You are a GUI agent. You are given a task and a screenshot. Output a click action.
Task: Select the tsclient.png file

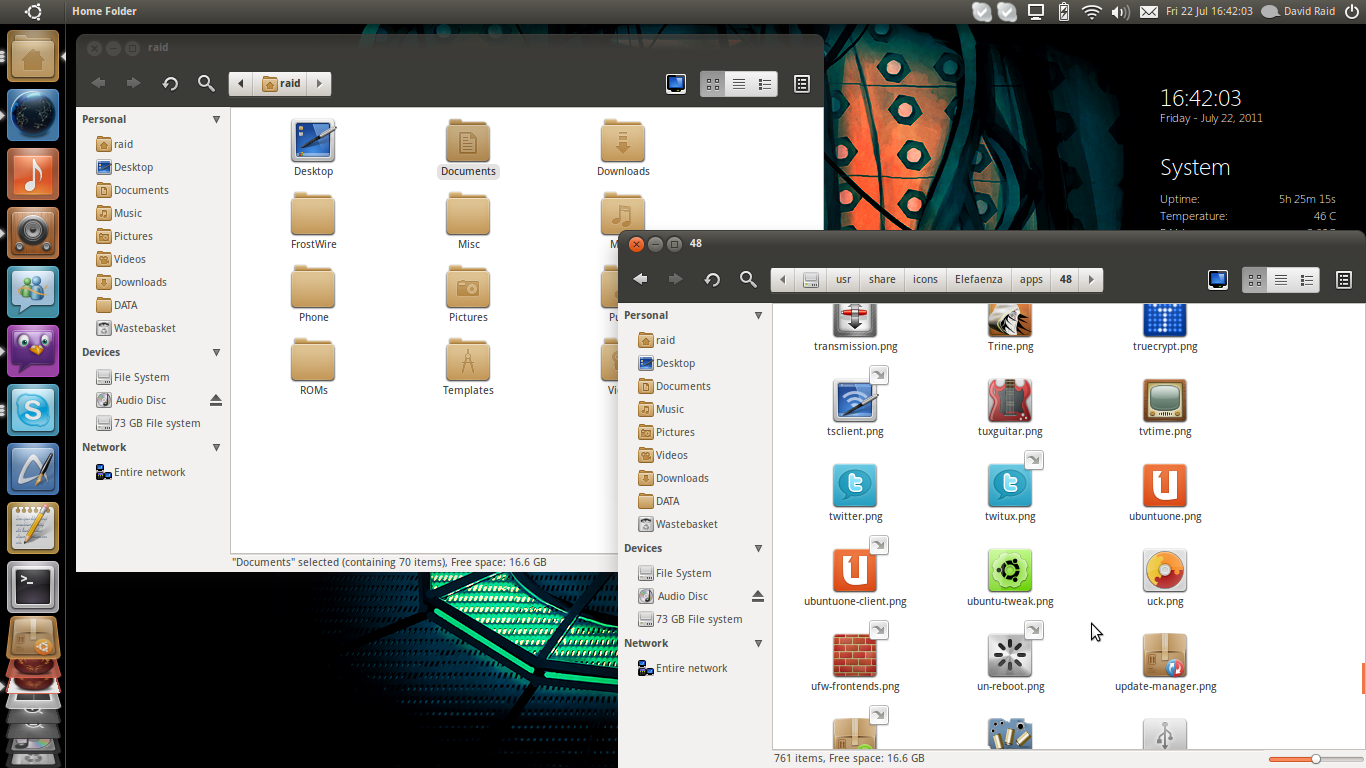tap(855, 408)
